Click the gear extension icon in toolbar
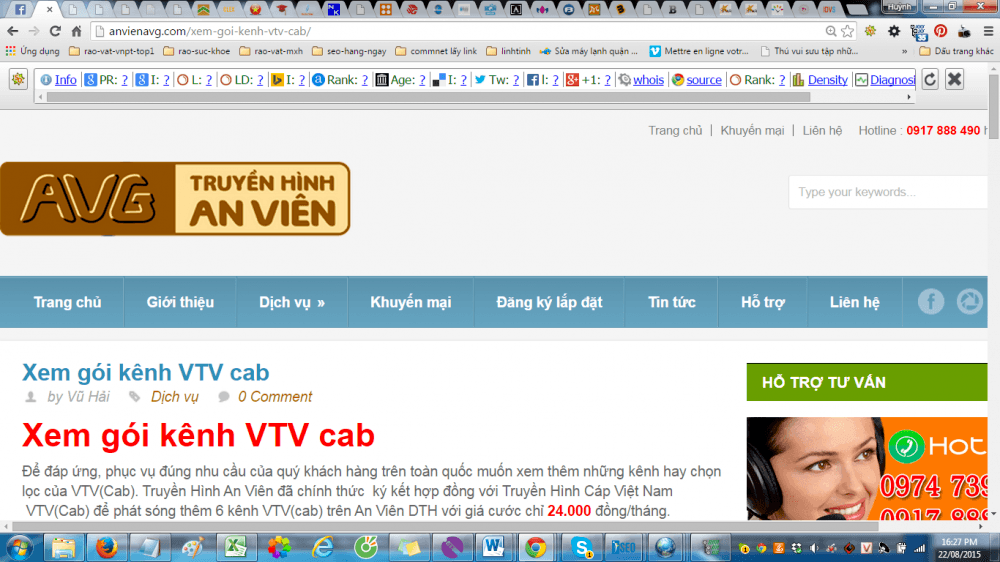1000x562 pixels. [x=894, y=31]
